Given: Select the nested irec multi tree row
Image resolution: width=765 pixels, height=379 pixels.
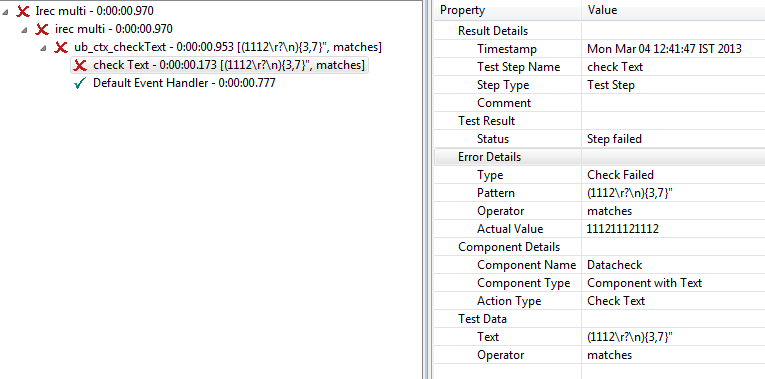Looking at the screenshot, I should pyautogui.click(x=113, y=29).
